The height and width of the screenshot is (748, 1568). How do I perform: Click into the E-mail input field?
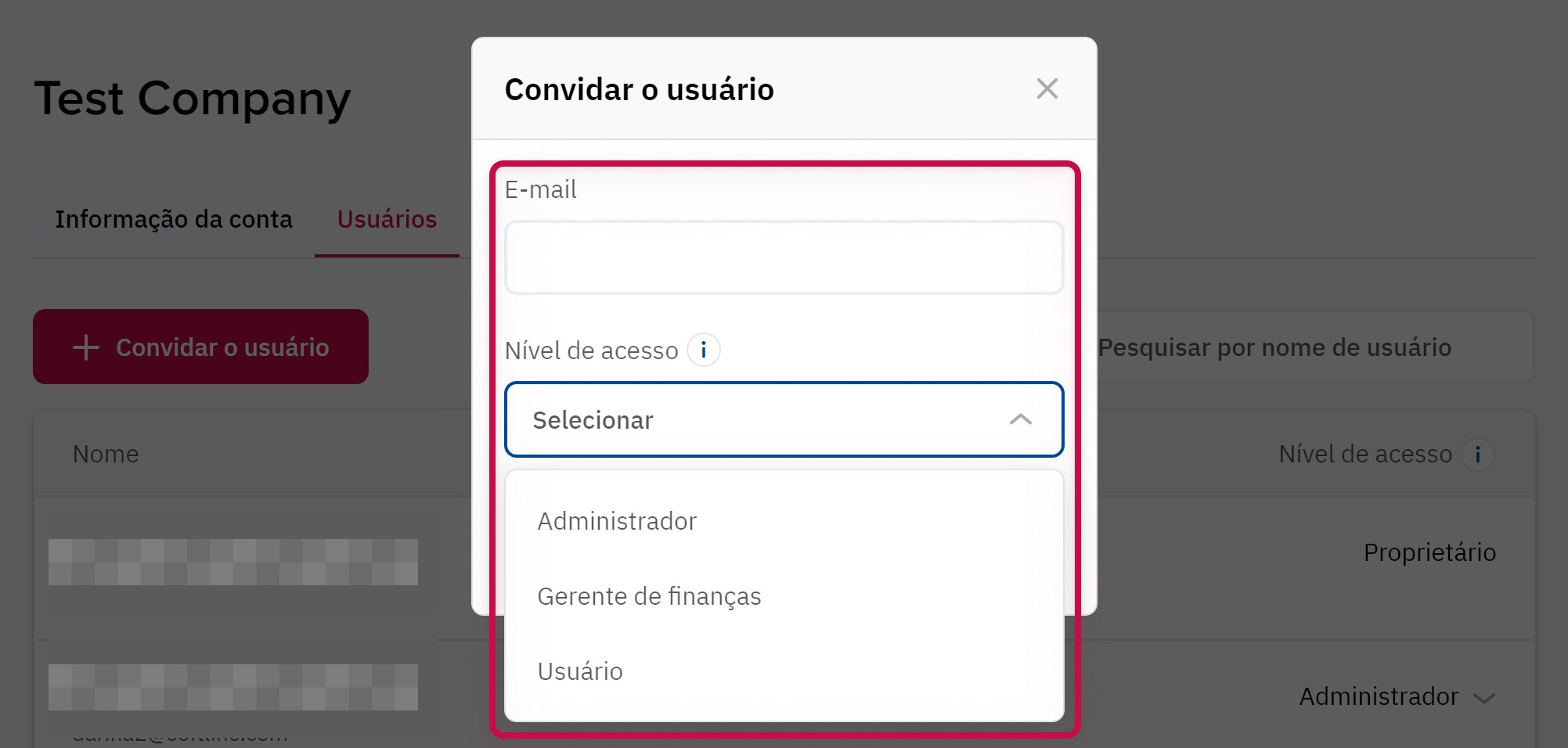point(784,257)
